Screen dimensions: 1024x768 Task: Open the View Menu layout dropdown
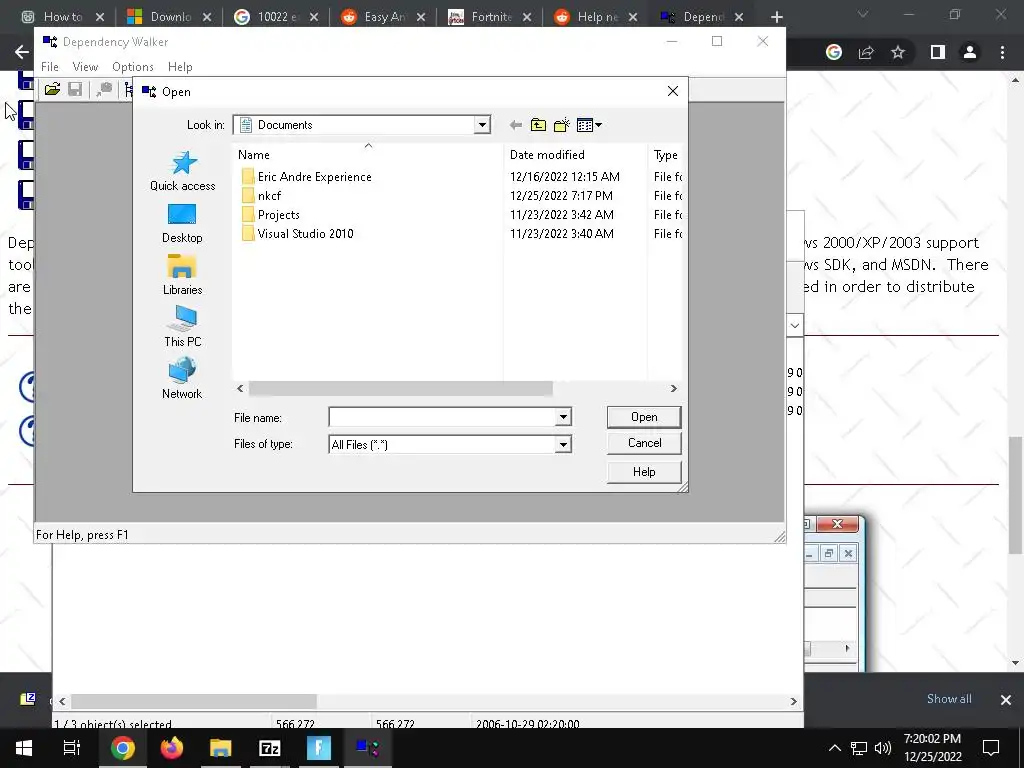click(589, 125)
